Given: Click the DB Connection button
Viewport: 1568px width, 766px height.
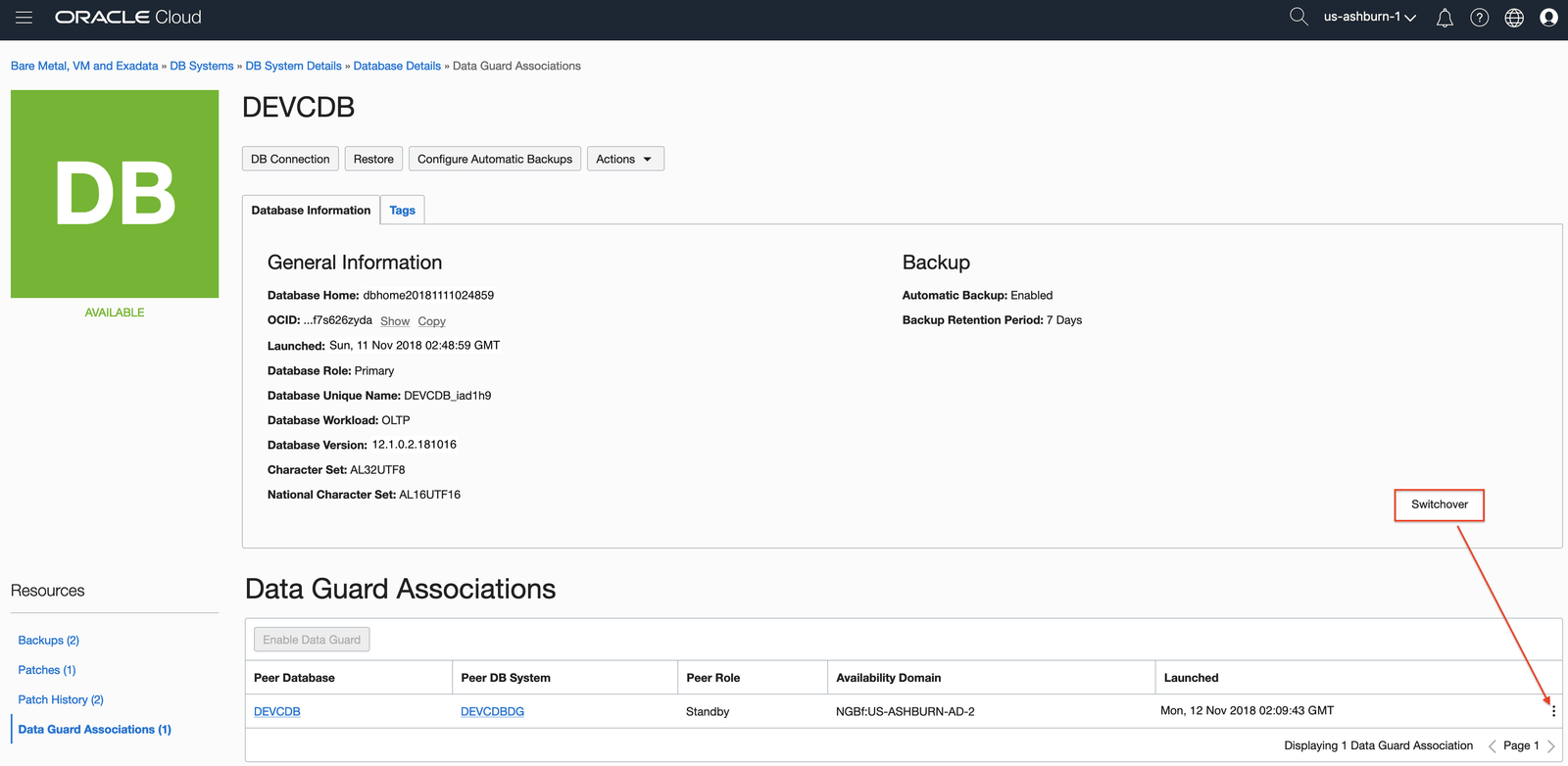Looking at the screenshot, I should pos(290,159).
